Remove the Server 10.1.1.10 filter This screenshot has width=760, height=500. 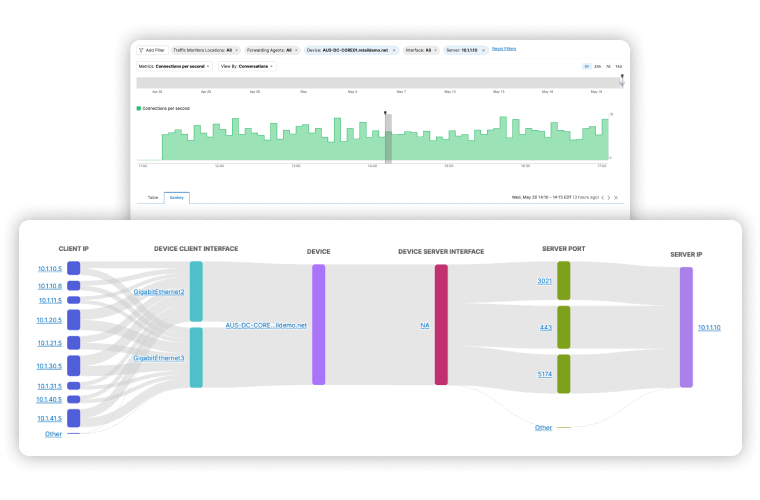(483, 50)
